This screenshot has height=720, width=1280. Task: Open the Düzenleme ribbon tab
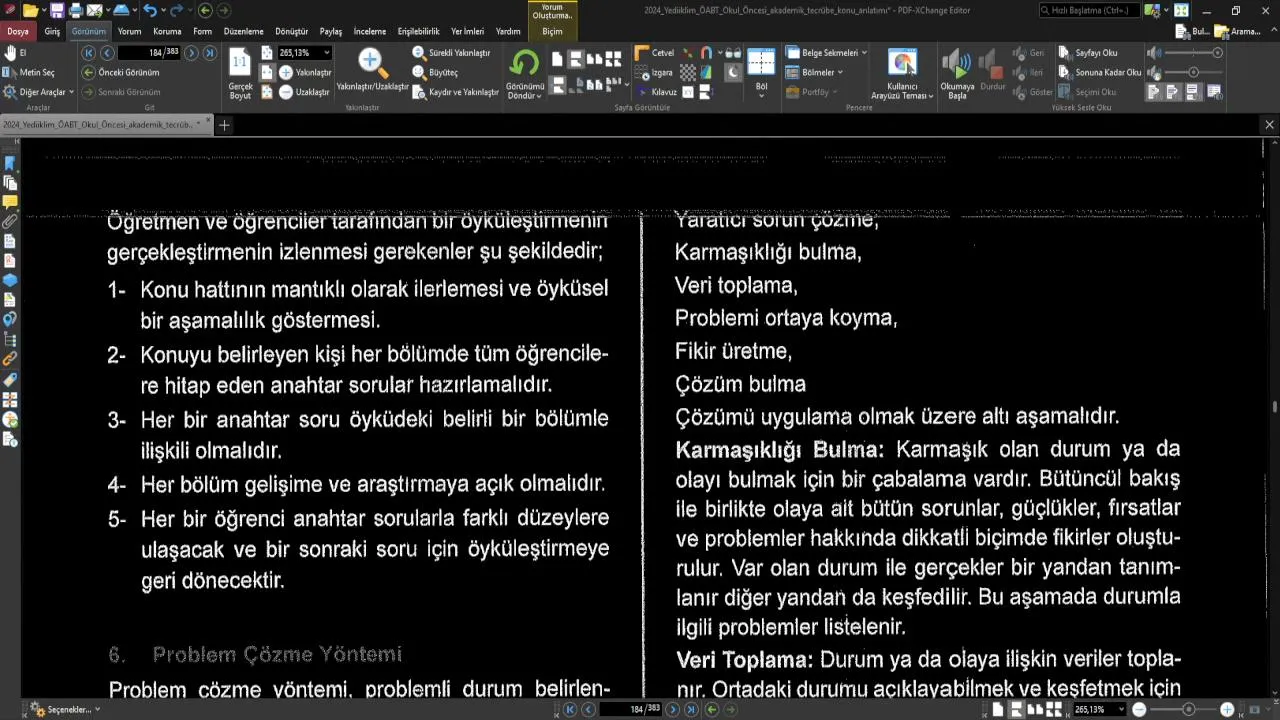[243, 31]
